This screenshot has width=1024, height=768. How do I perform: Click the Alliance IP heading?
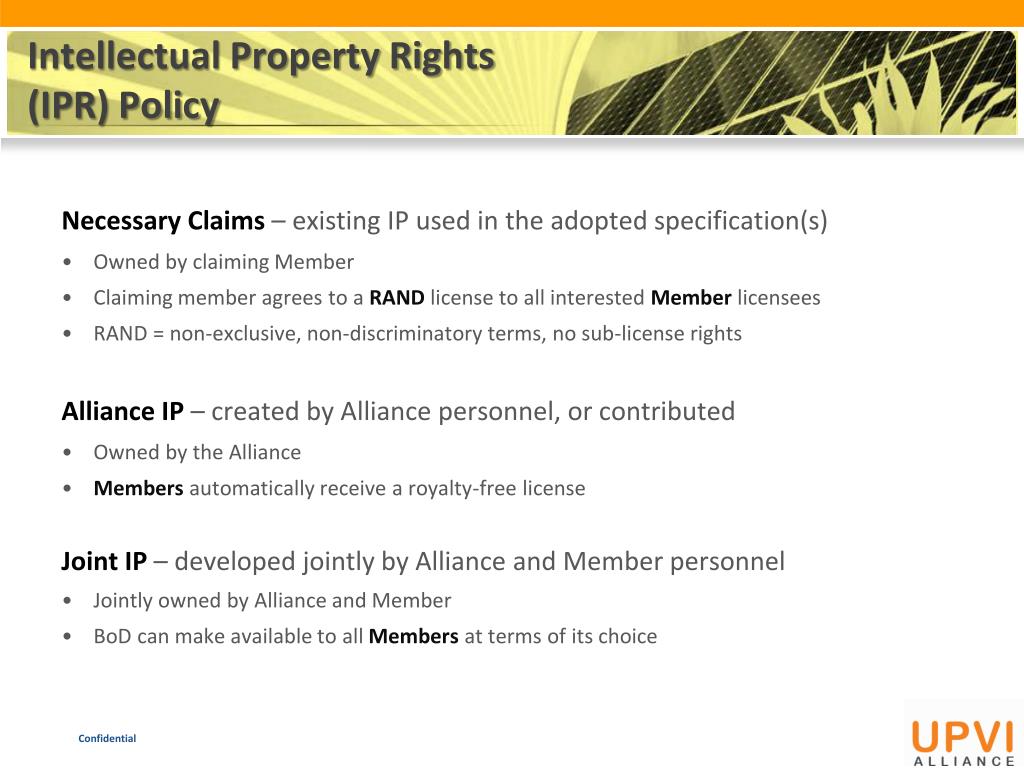pyautogui.click(x=123, y=411)
